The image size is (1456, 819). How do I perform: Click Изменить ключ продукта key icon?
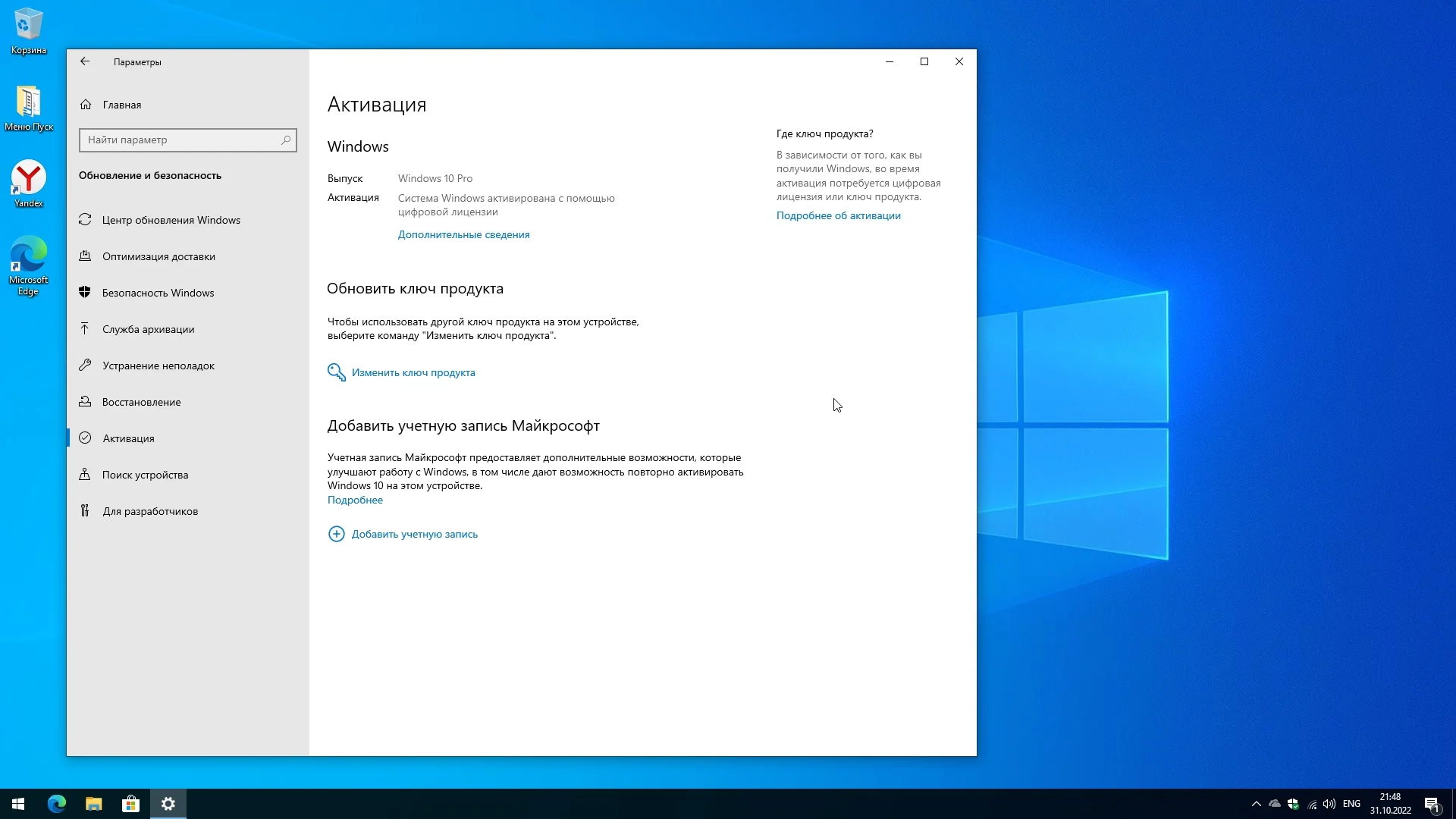336,372
